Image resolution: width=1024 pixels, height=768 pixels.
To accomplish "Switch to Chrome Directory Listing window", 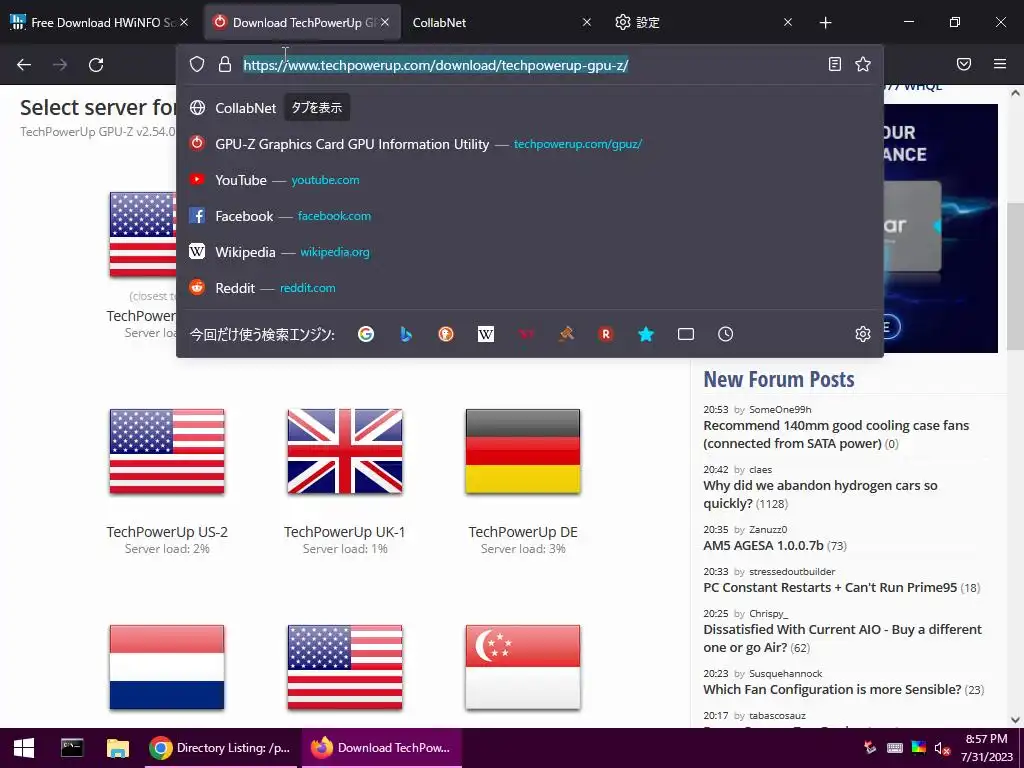I will click(x=220, y=748).
